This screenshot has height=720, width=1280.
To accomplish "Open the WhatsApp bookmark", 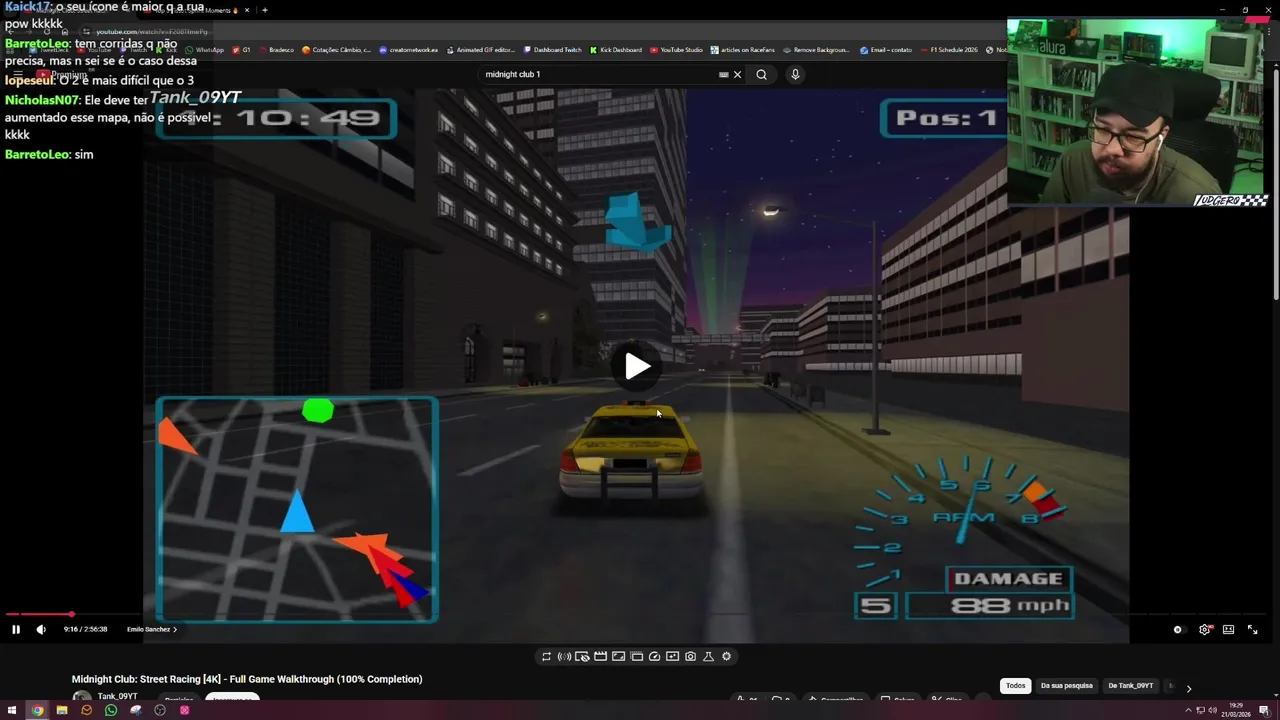I will click(x=205, y=50).
